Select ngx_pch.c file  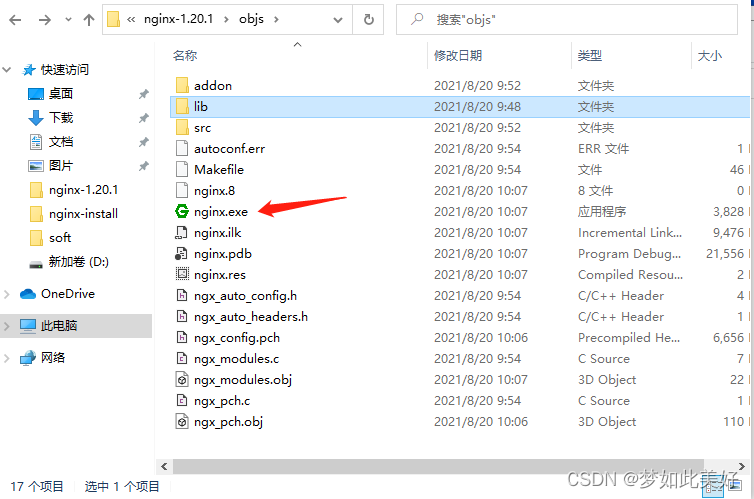pyautogui.click(x=222, y=401)
